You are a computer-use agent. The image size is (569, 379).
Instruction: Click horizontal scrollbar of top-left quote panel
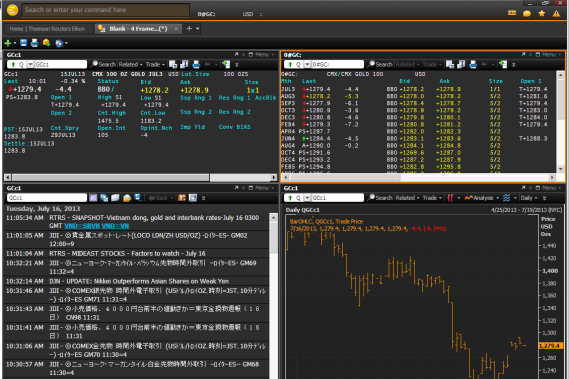(x=140, y=178)
